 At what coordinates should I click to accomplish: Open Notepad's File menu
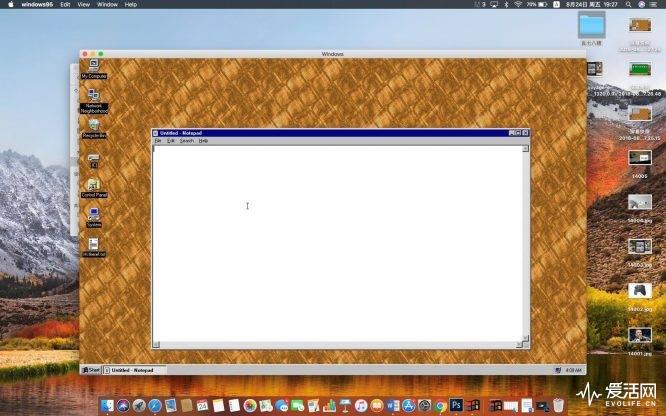158,141
